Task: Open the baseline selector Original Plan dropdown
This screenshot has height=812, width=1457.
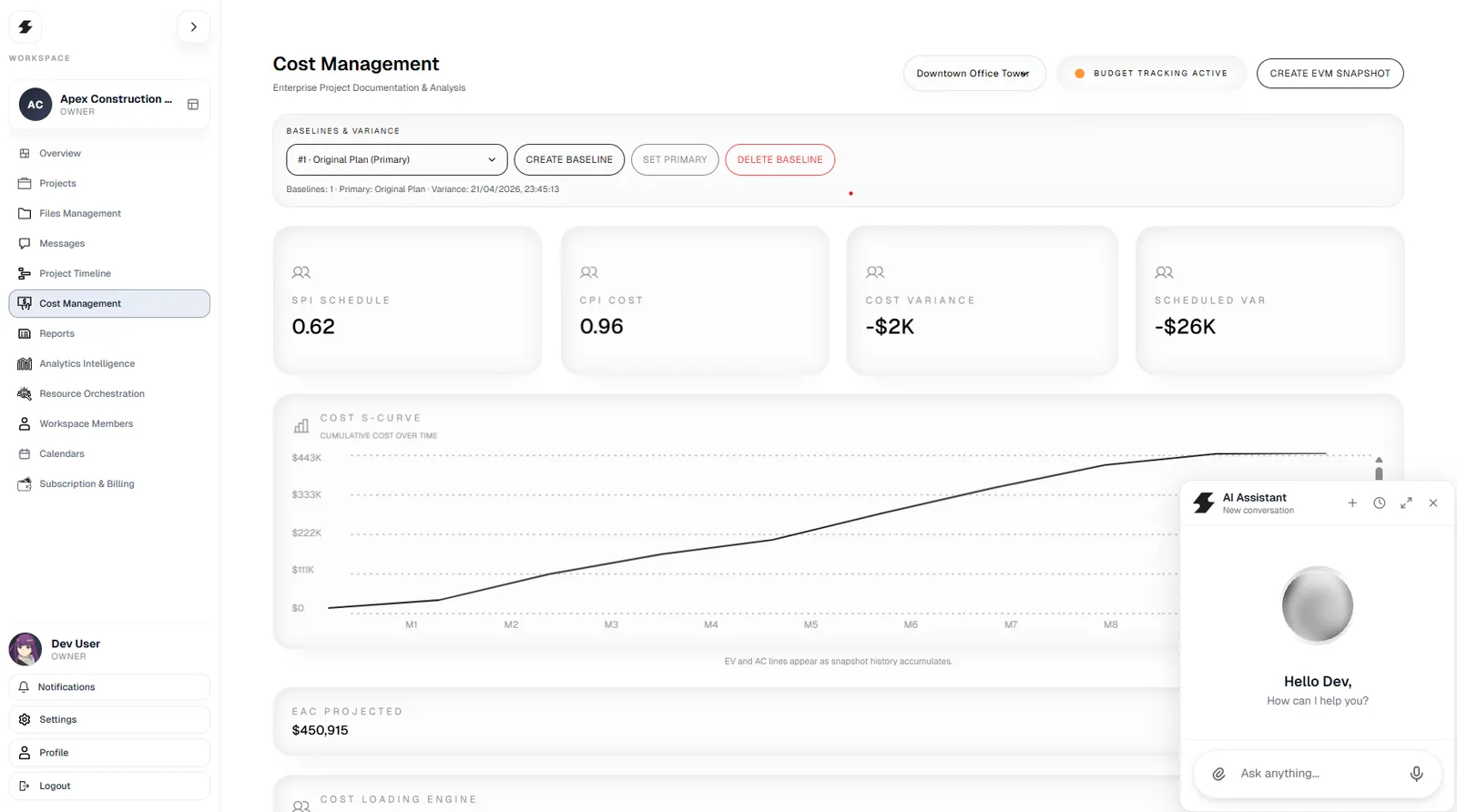Action: click(x=397, y=159)
